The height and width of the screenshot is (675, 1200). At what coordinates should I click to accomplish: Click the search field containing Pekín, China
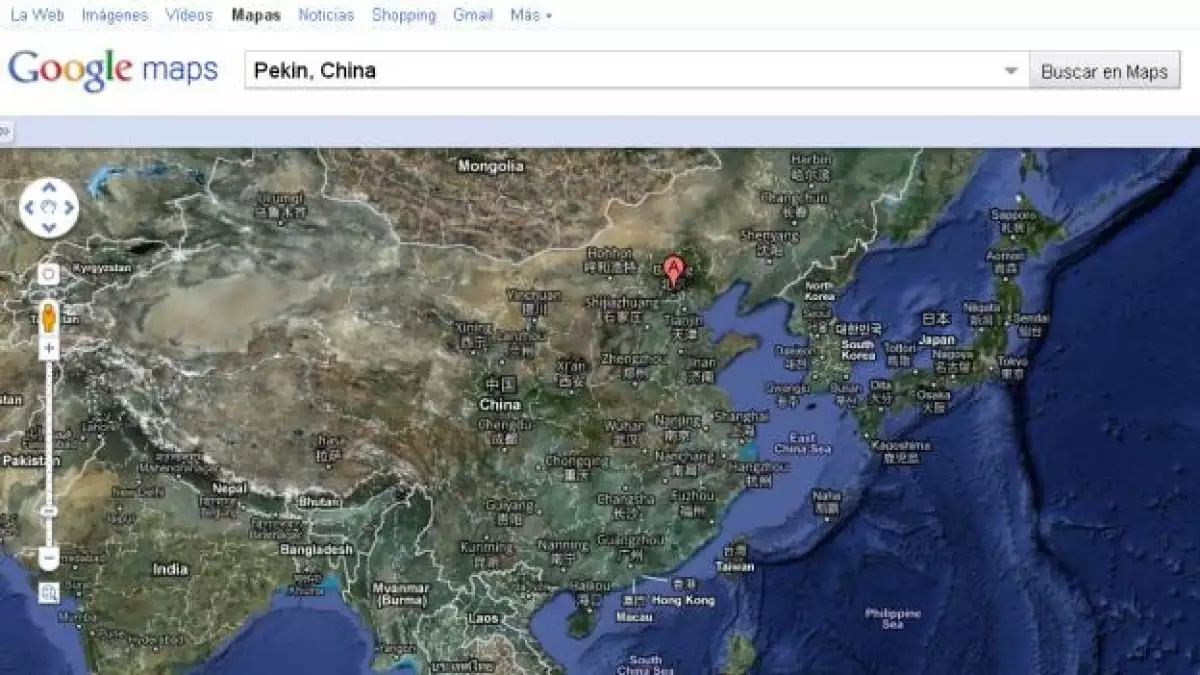620,71
